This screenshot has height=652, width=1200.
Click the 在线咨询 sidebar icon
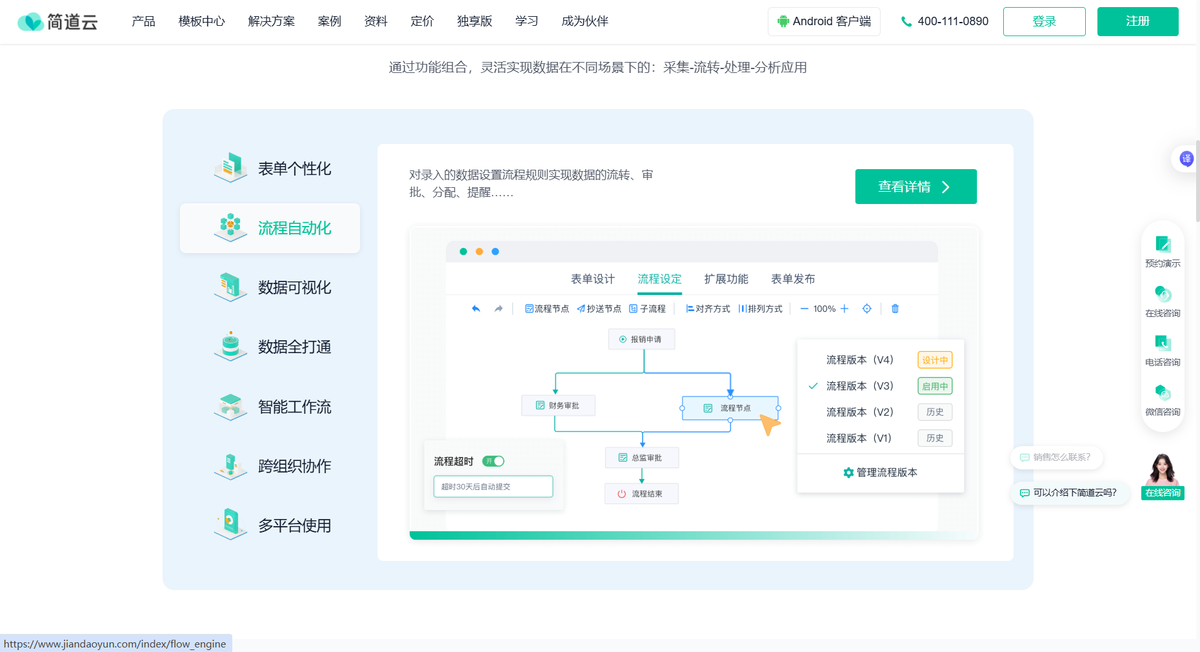coord(1162,293)
